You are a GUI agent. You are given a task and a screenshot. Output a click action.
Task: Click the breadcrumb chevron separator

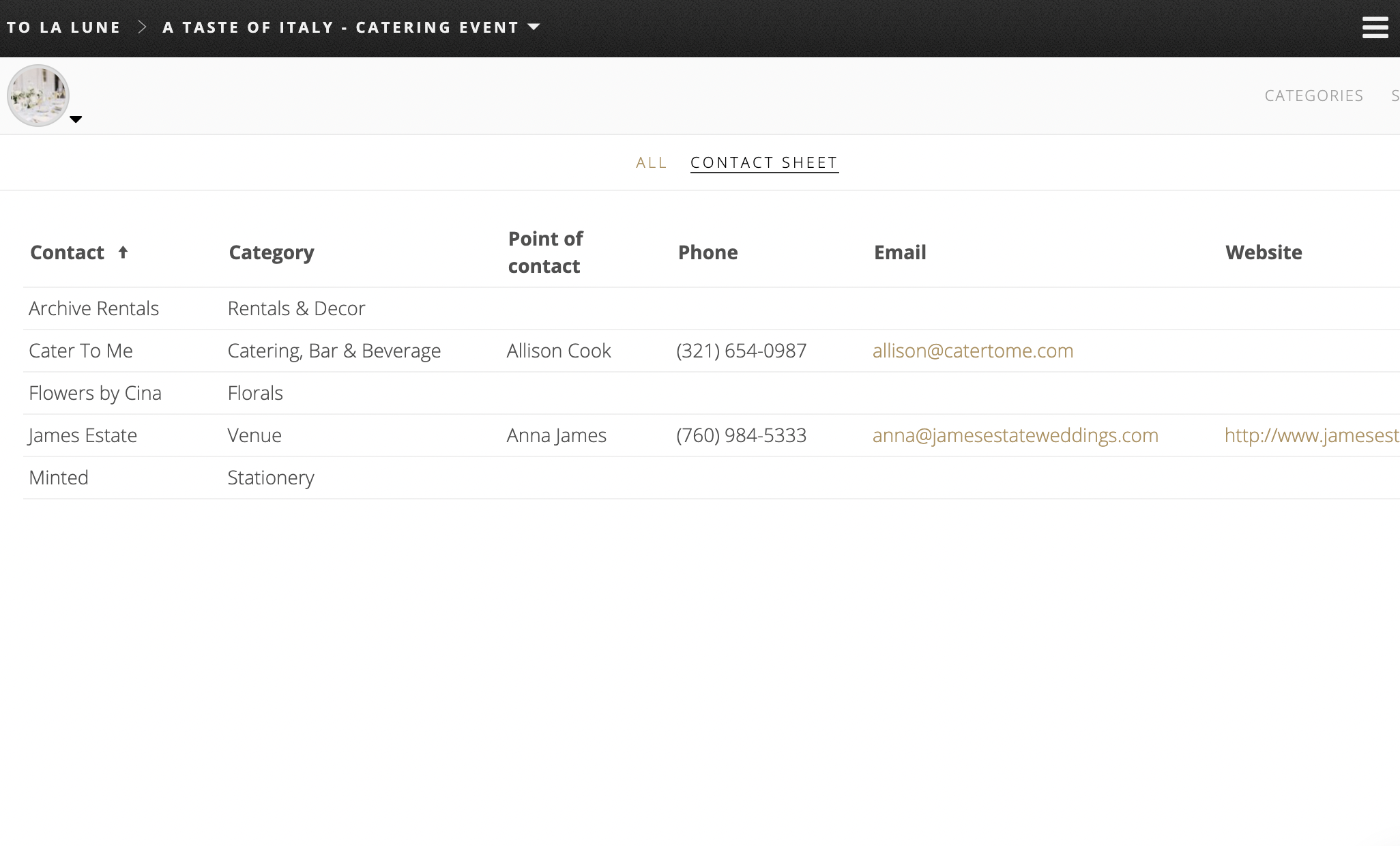142,27
